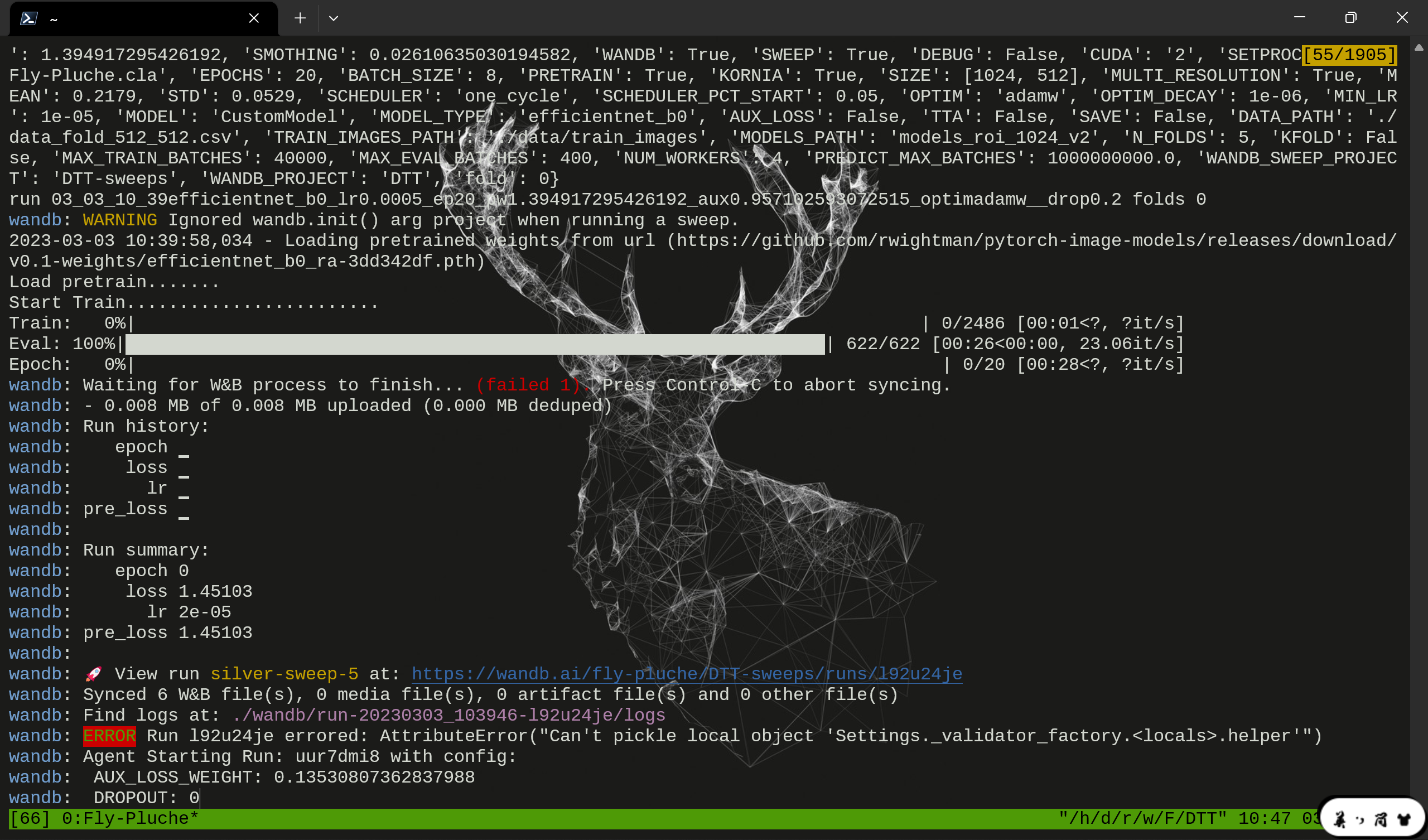Select the tmux session index "[66]"

point(31,818)
